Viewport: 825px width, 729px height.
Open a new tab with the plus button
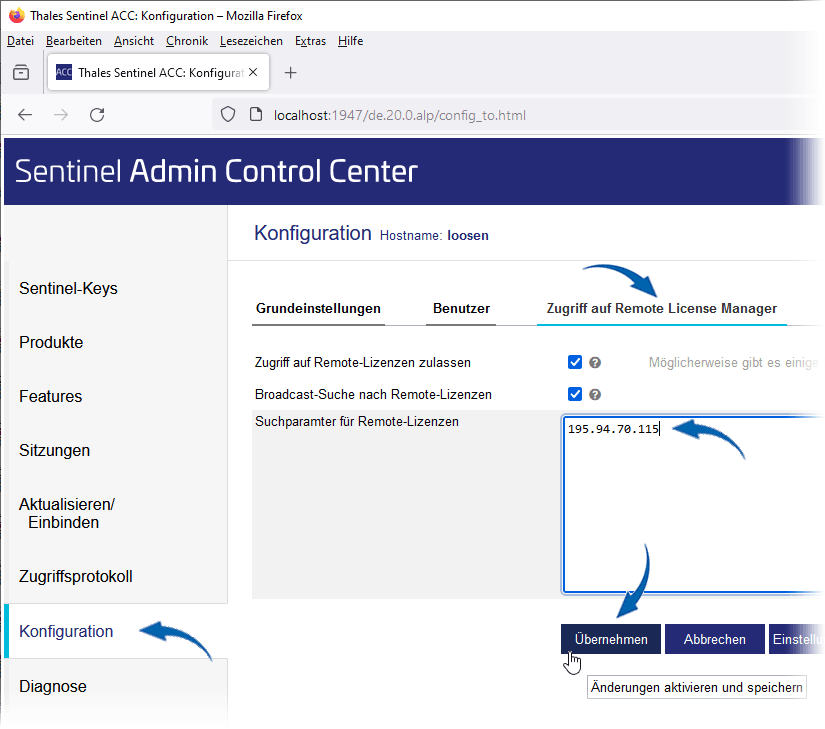[290, 73]
